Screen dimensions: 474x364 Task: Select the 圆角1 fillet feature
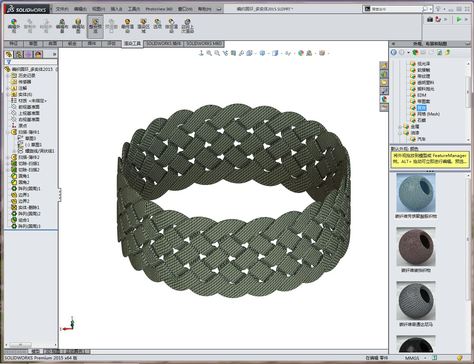pyautogui.click(x=21, y=176)
